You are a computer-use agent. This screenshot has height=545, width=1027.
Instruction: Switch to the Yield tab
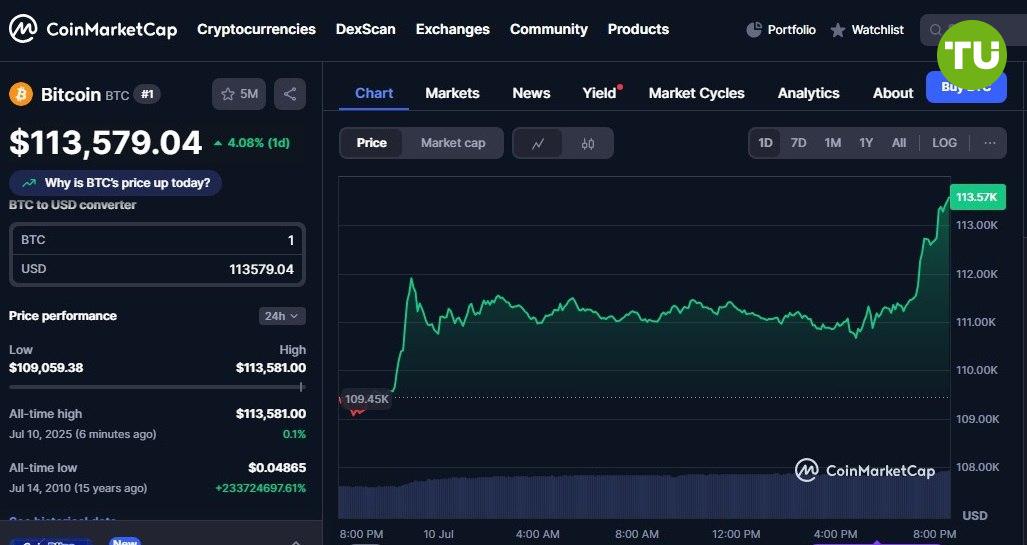600,93
